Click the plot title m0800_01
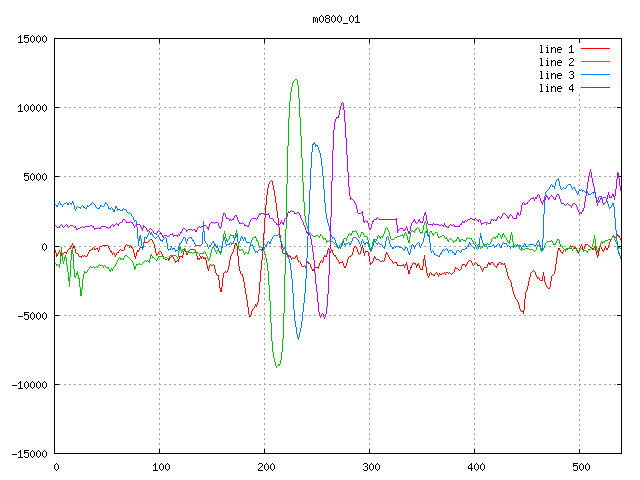This screenshot has height=480, width=640. point(337,19)
